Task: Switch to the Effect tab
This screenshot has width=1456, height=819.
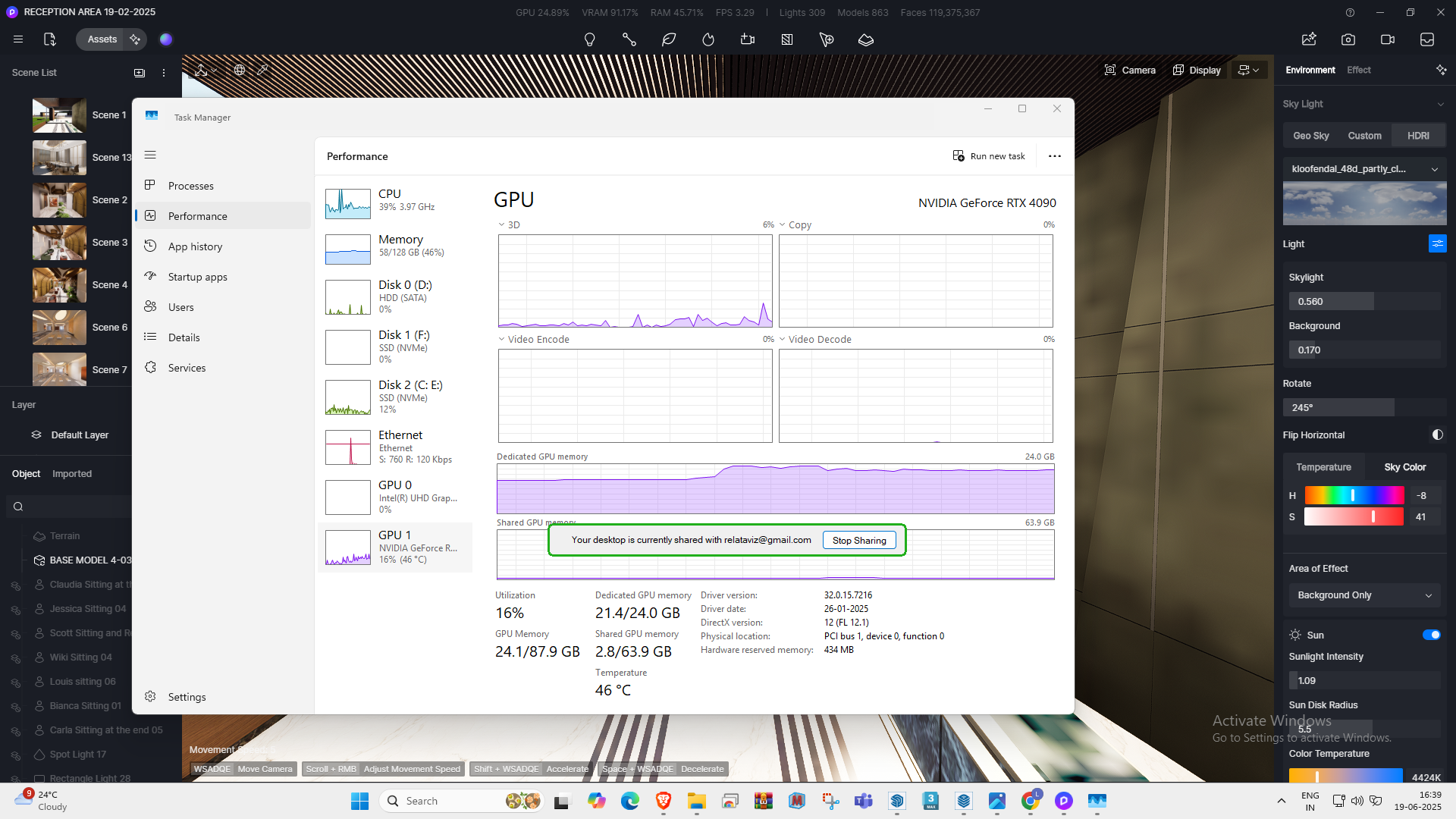Action: pos(1358,70)
